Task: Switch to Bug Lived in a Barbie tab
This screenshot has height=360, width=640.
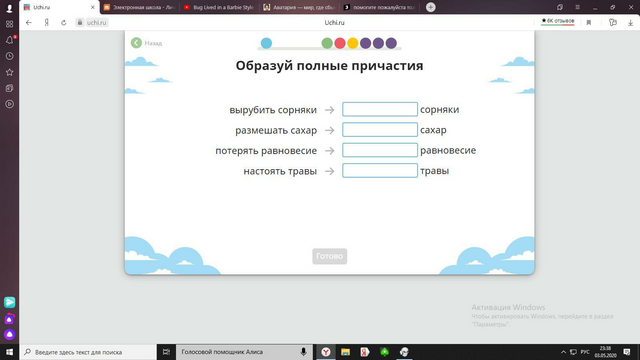Action: (219, 7)
